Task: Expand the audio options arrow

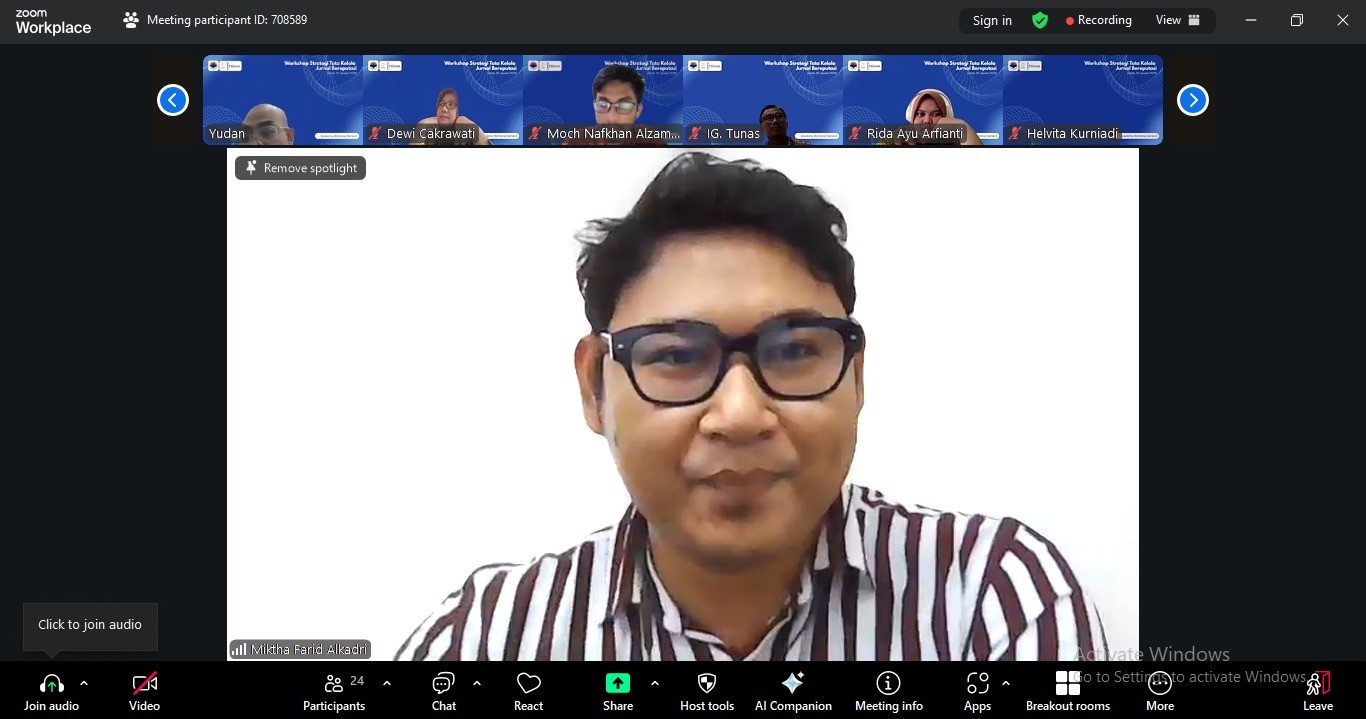Action: point(84,683)
